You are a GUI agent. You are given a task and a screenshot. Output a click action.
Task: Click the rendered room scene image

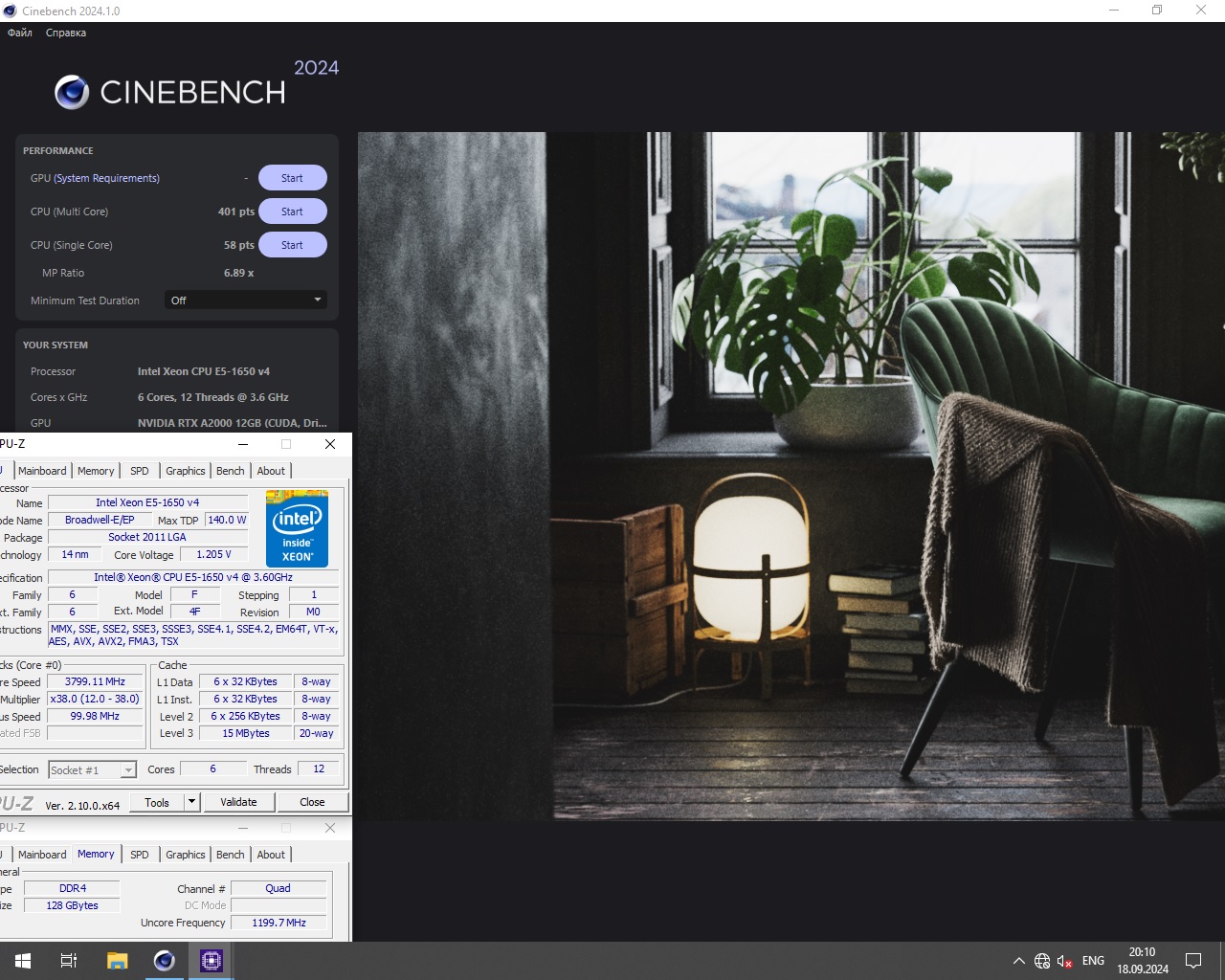coord(791,476)
